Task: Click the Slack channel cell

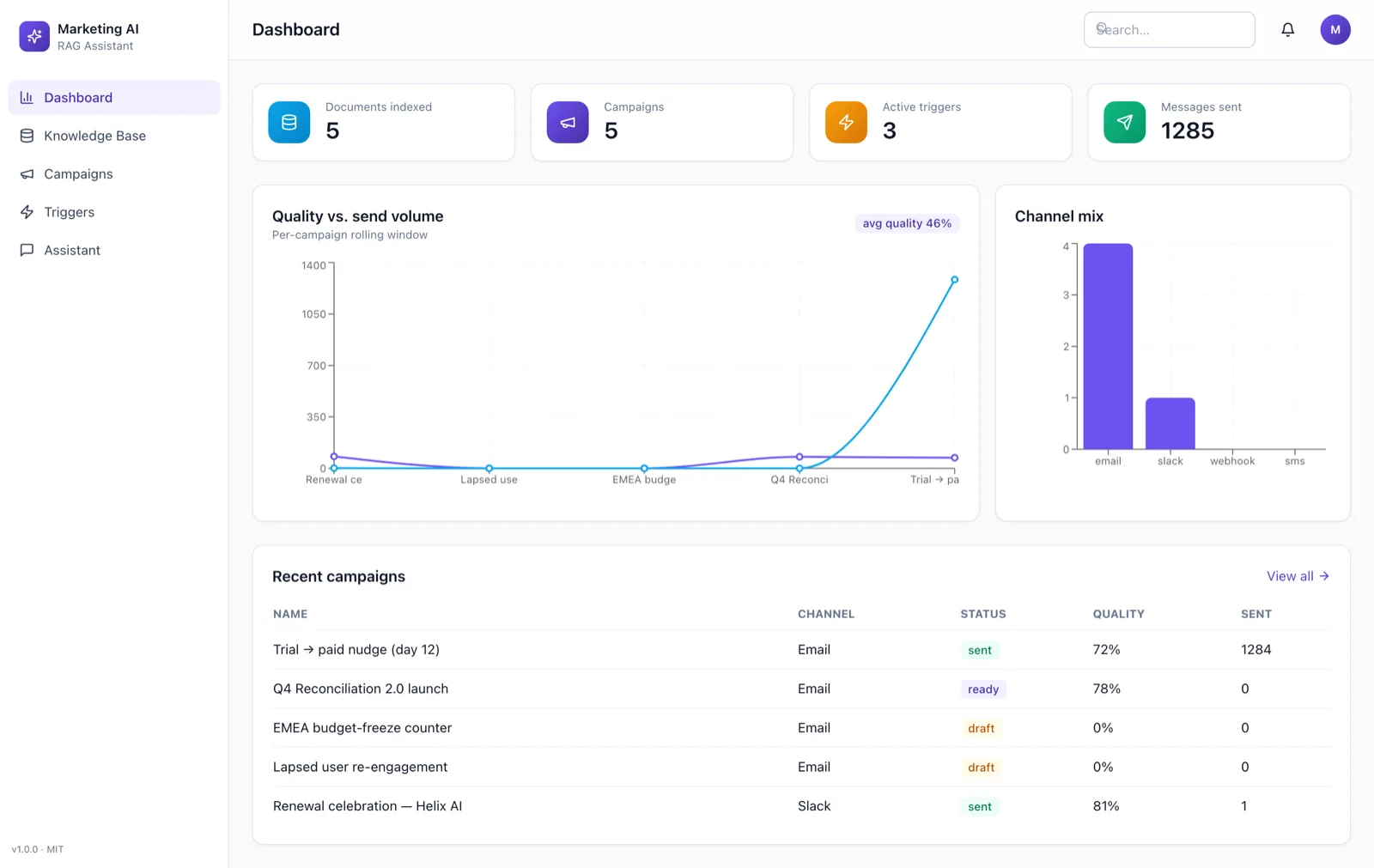Action: pos(814,806)
